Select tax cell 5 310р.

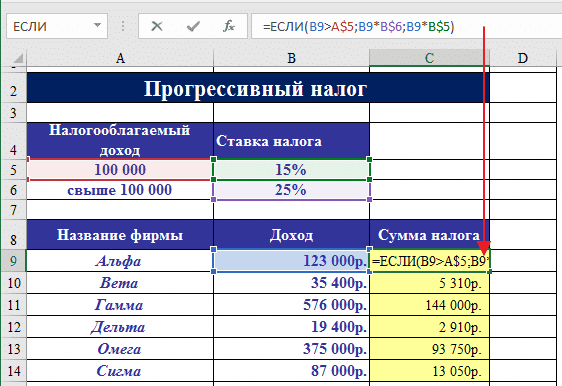tap(429, 283)
